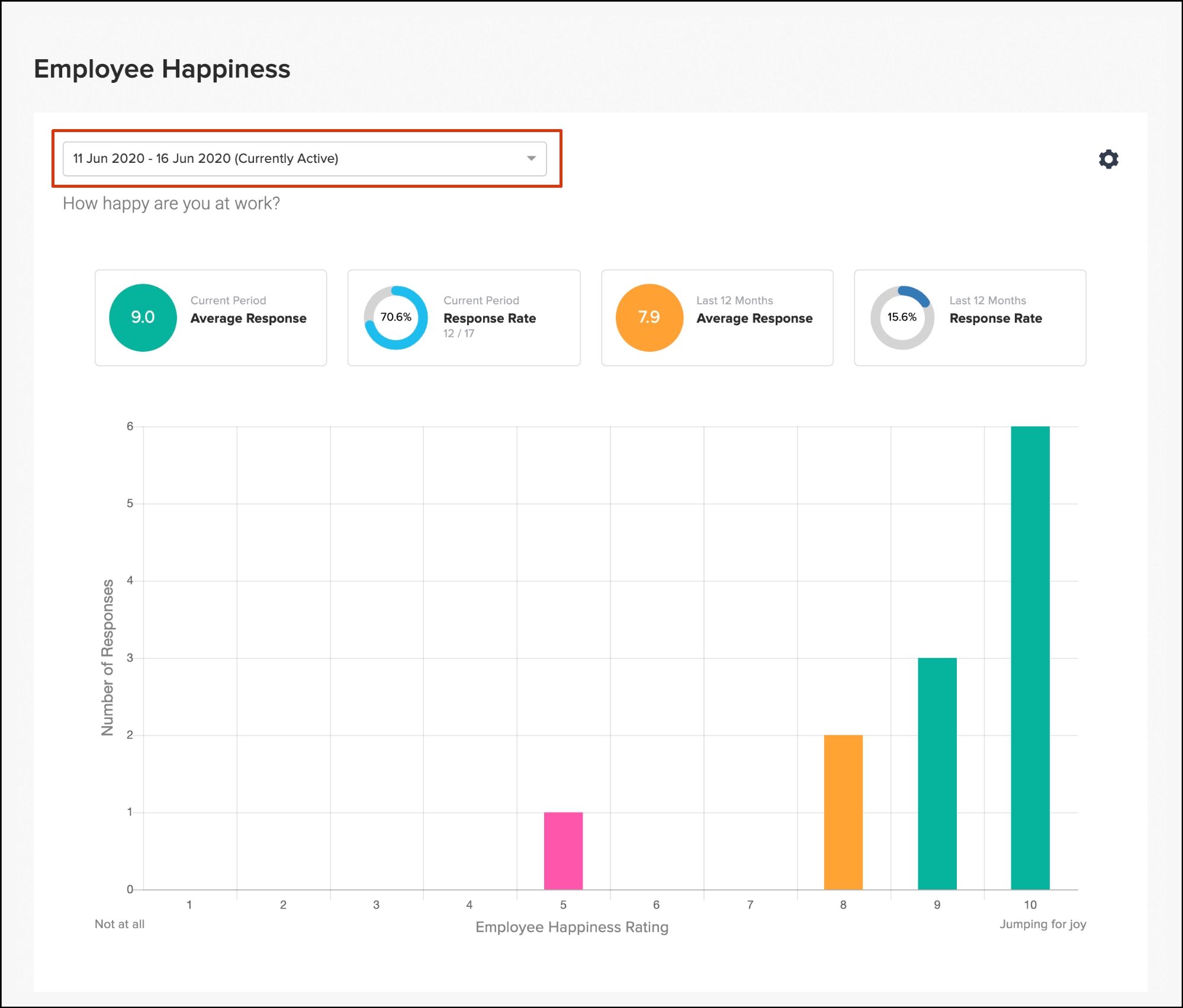Click the 70.6% response rate donut
The width and height of the screenshot is (1183, 1008).
click(396, 317)
